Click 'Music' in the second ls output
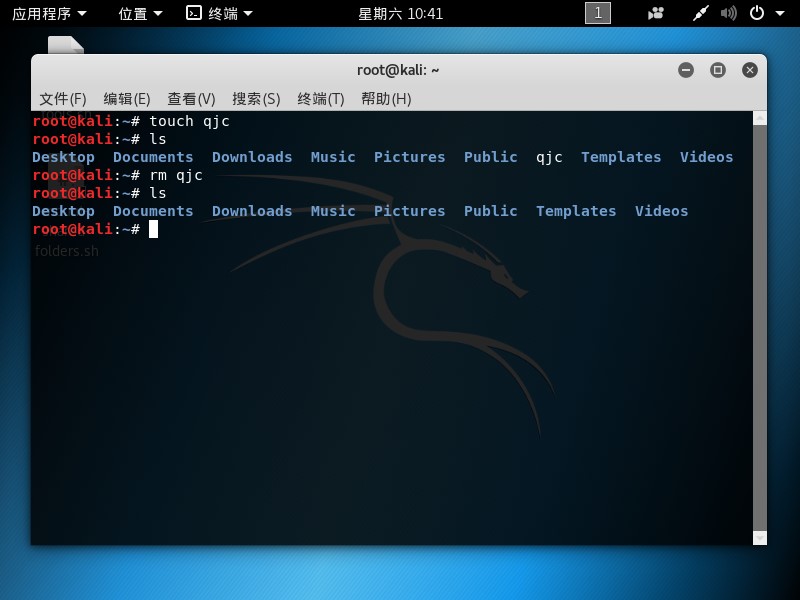 coord(333,211)
